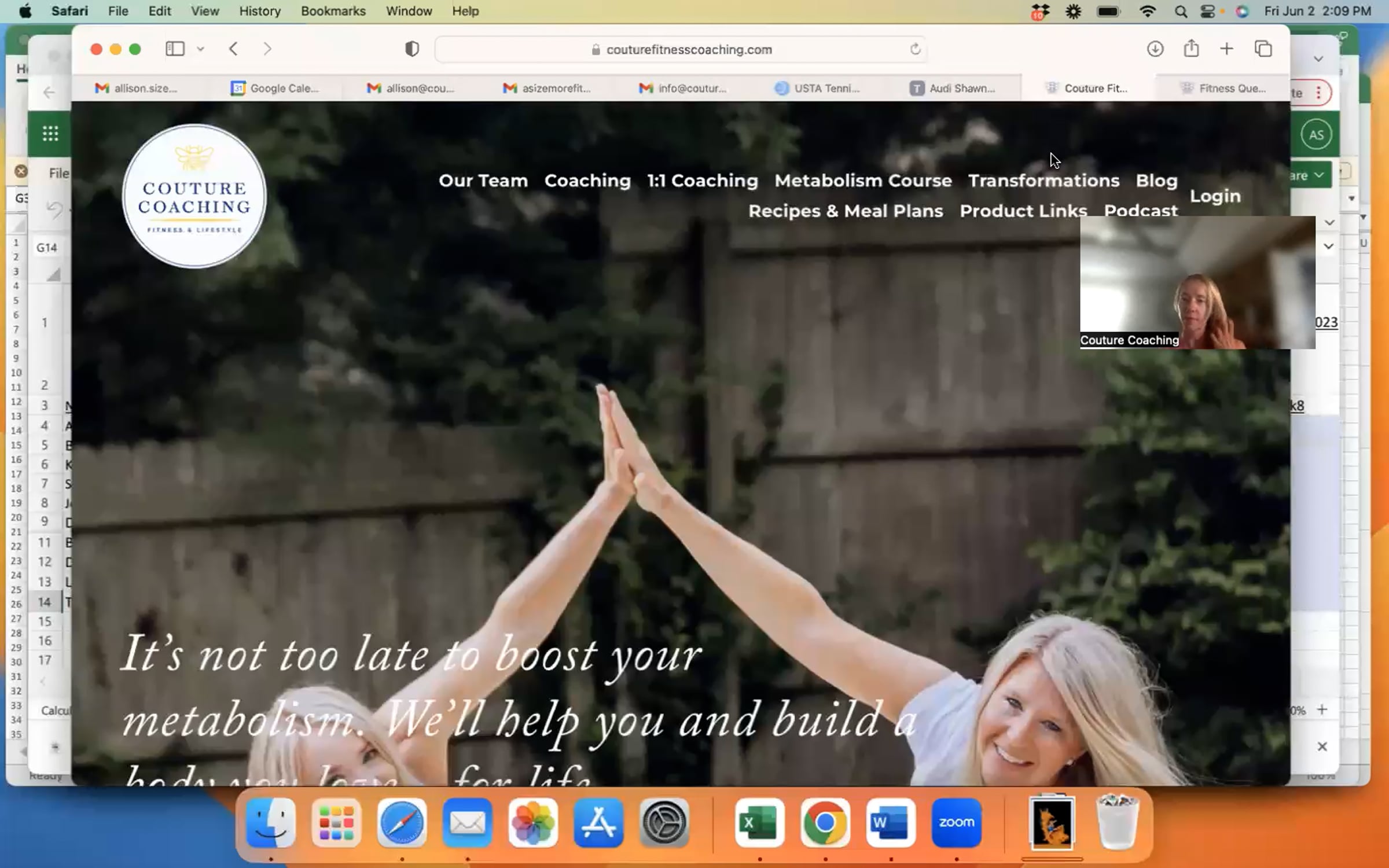Show Safari downloads

pos(1155,49)
